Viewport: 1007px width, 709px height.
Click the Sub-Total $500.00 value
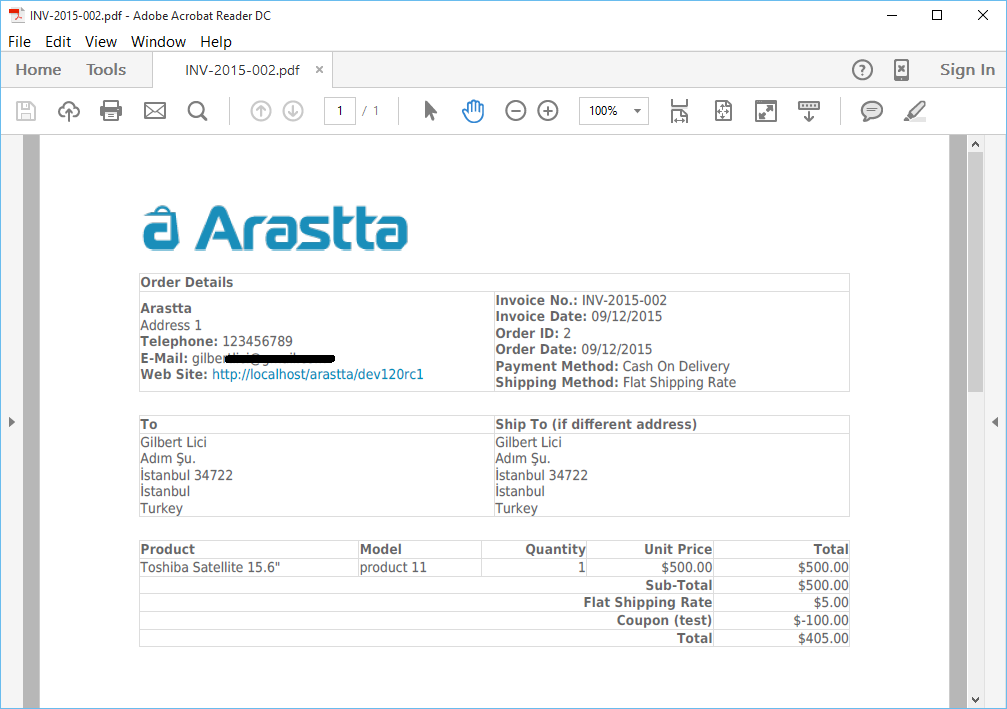[823, 586]
